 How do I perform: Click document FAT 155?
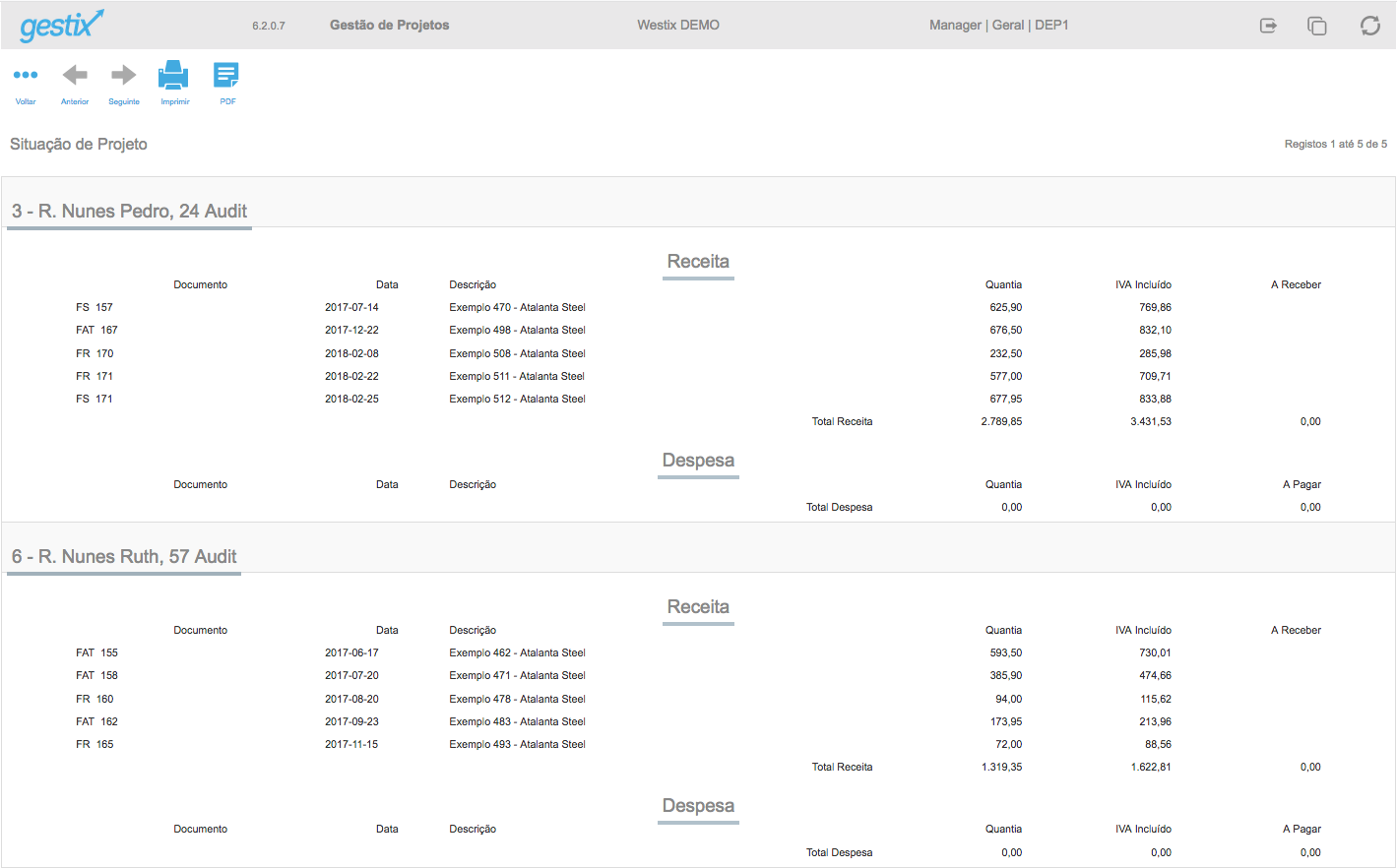[96, 652]
